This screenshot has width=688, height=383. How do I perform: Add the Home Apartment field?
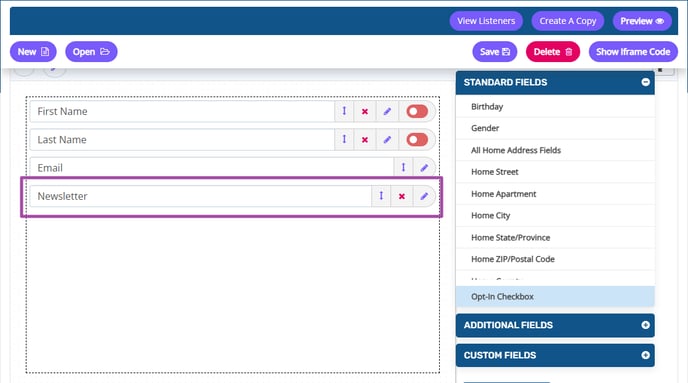555,194
